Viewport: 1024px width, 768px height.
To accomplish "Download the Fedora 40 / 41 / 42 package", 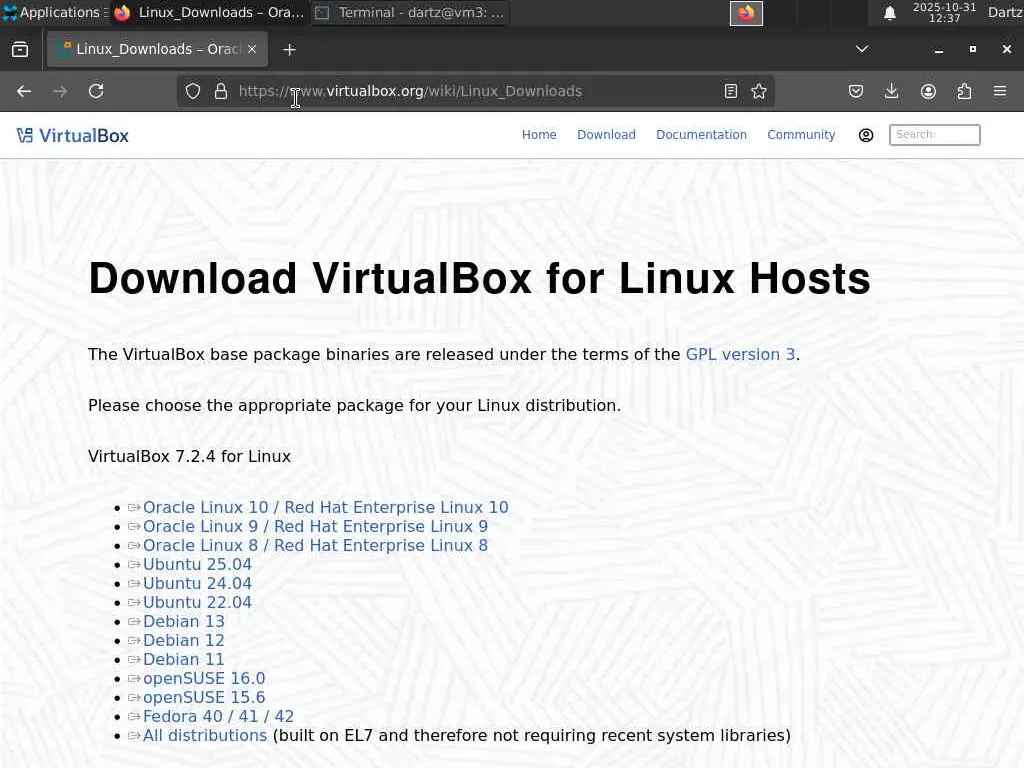I will pyautogui.click(x=218, y=716).
